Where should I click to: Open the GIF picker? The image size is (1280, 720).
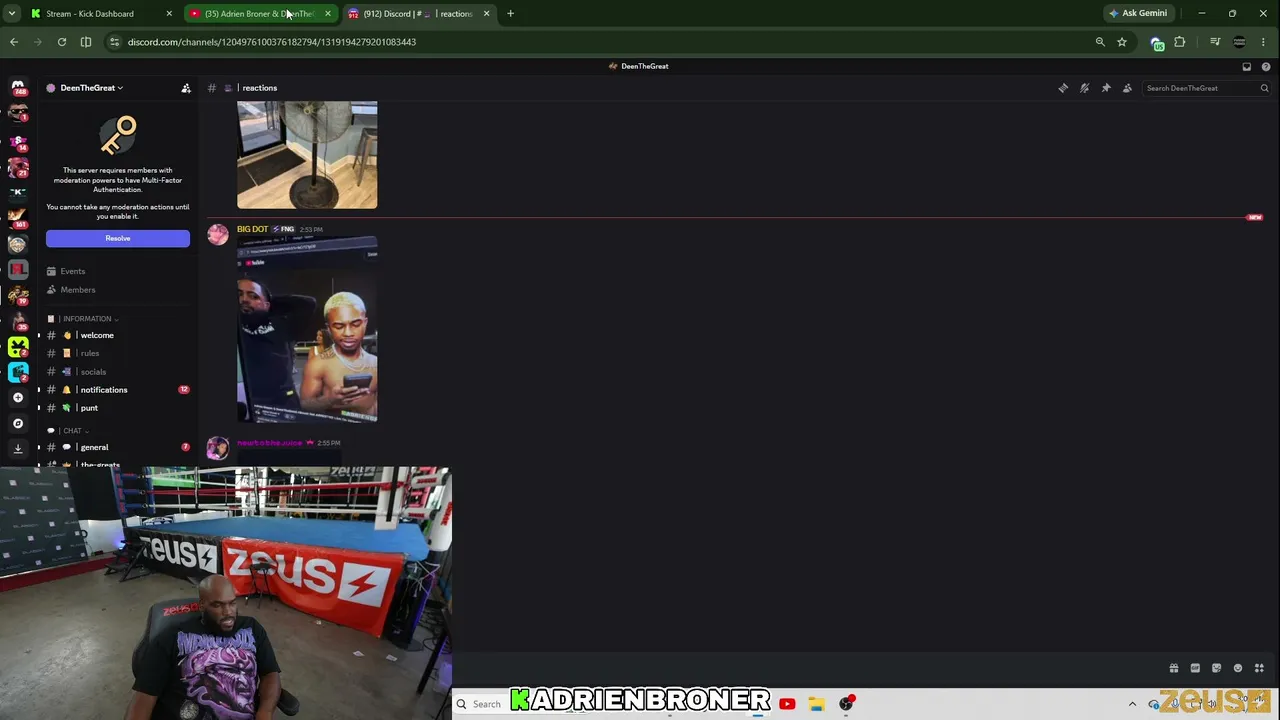pyautogui.click(x=1195, y=668)
